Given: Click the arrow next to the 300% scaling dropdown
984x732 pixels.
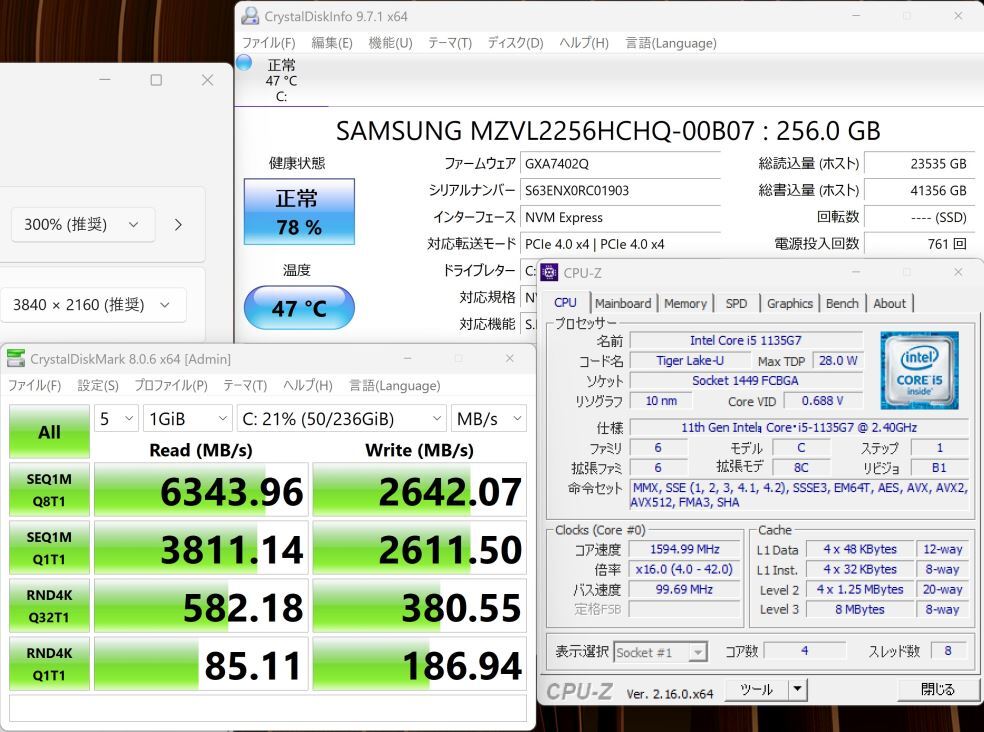Looking at the screenshot, I should coord(178,224).
